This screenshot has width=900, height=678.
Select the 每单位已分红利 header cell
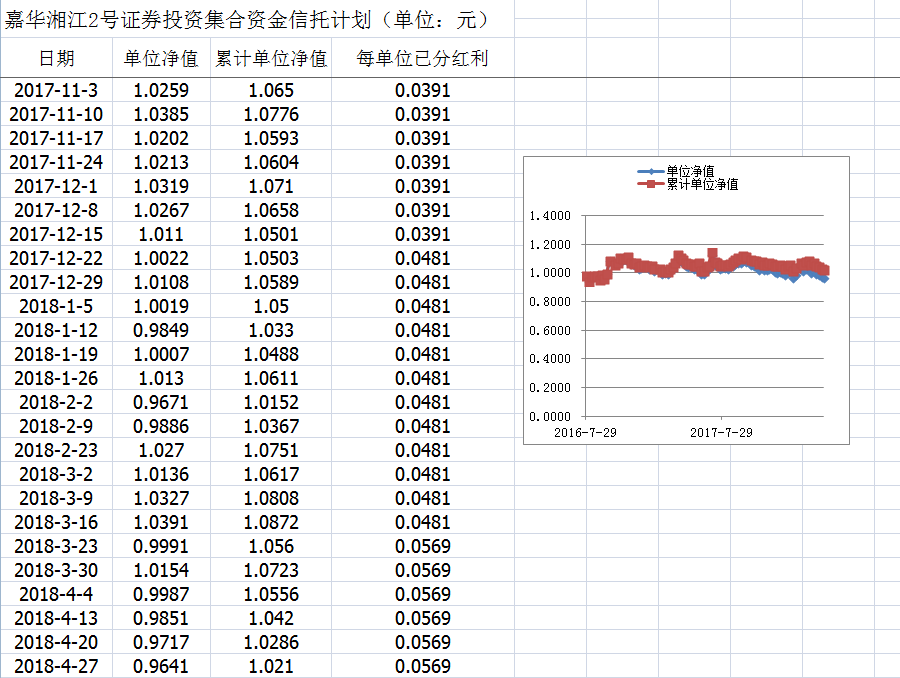pos(422,58)
